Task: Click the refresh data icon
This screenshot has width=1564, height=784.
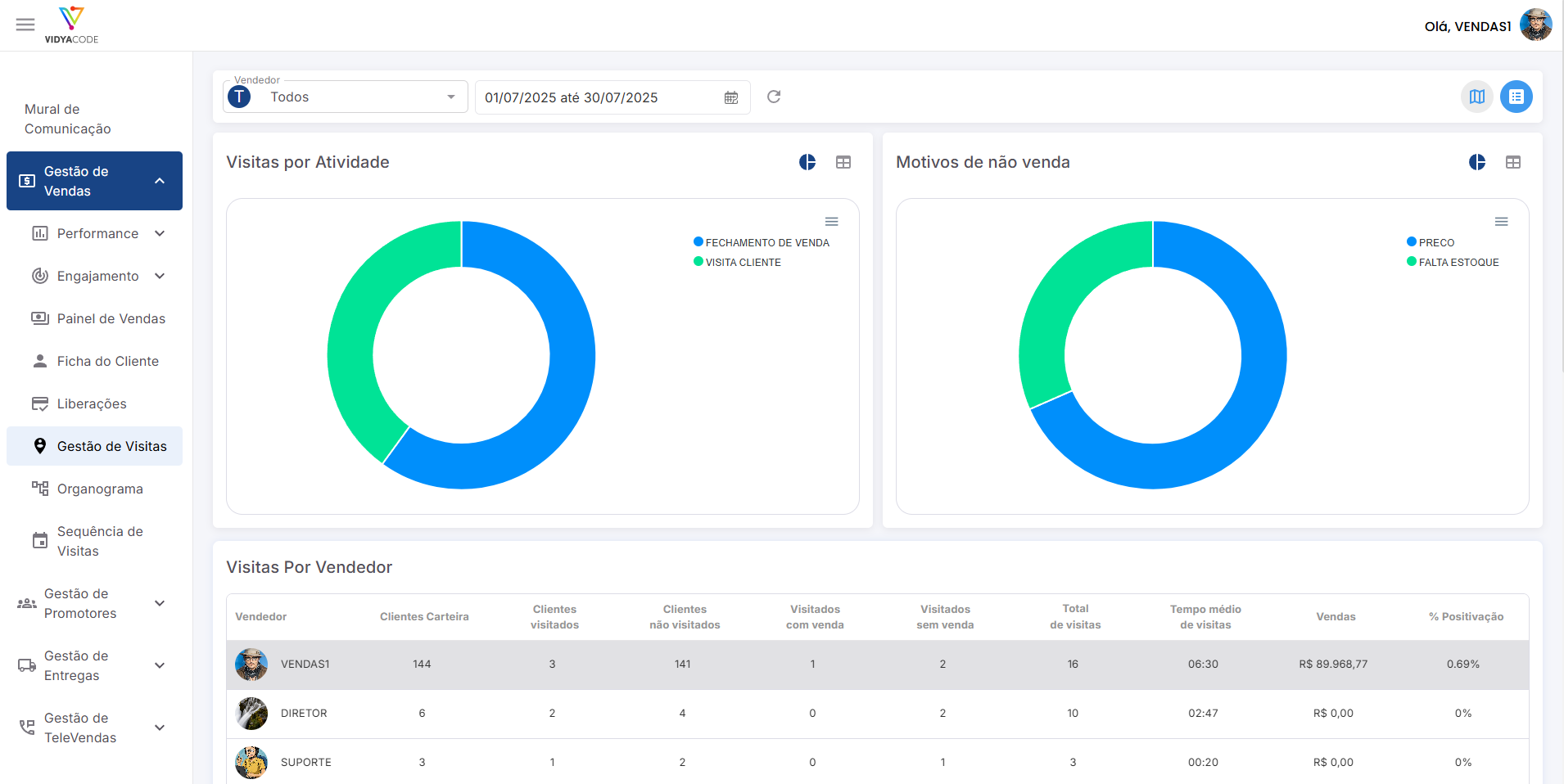Action: [774, 97]
